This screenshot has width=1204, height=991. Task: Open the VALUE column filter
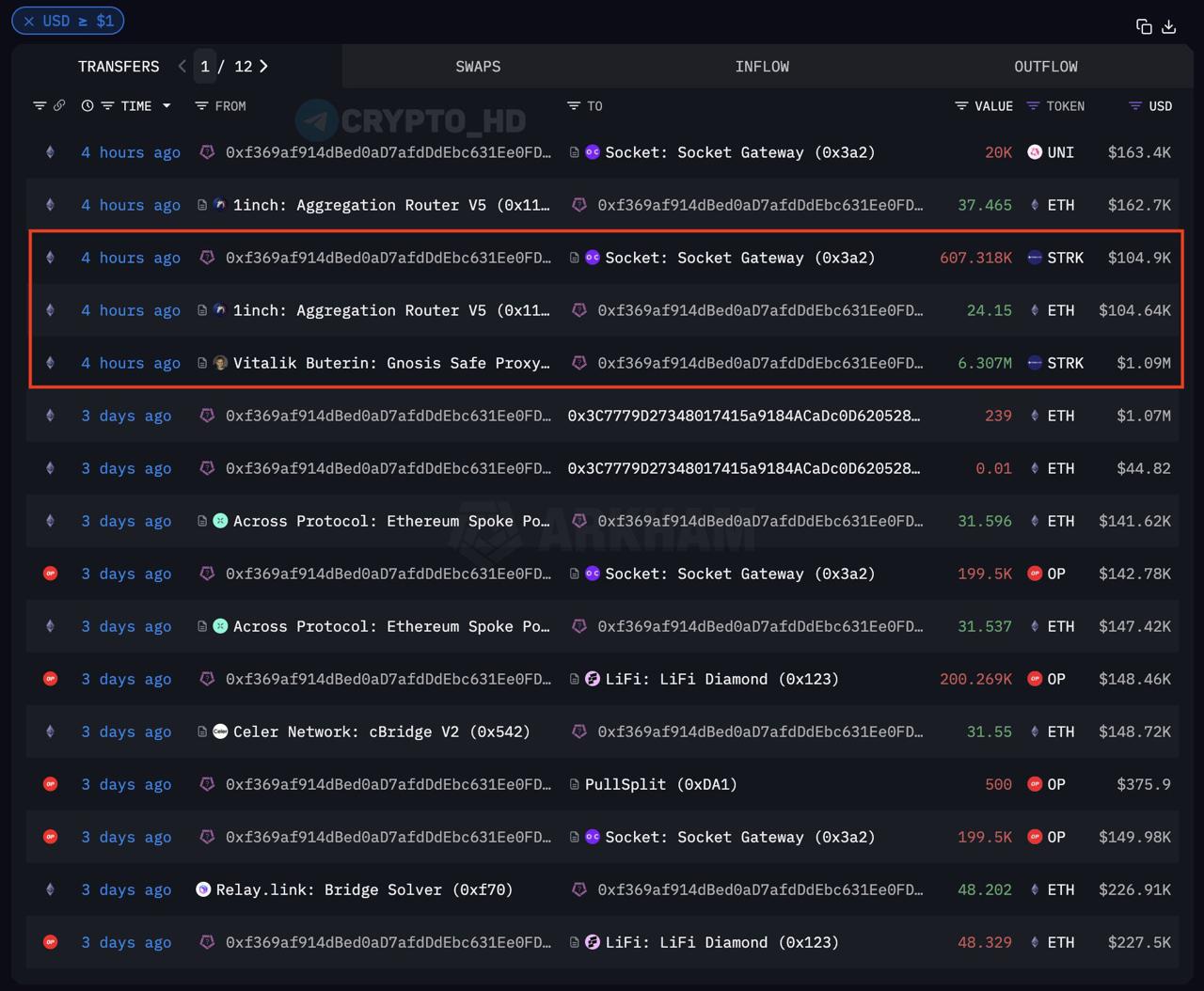[961, 106]
